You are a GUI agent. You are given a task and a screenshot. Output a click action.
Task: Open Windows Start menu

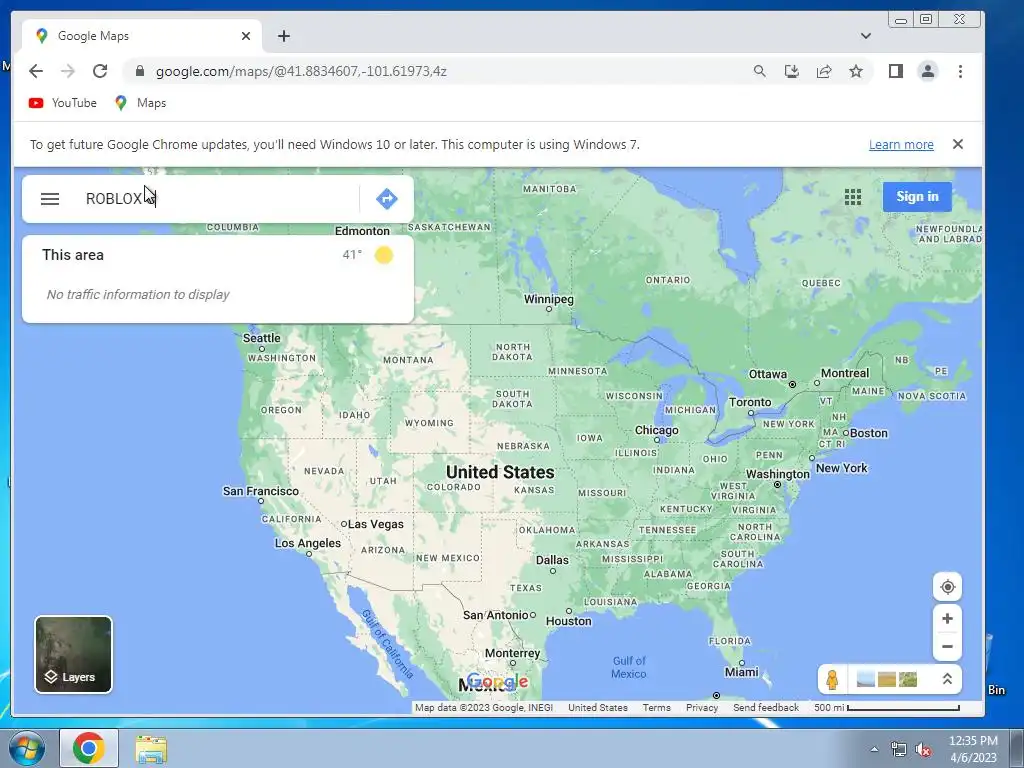click(26, 748)
